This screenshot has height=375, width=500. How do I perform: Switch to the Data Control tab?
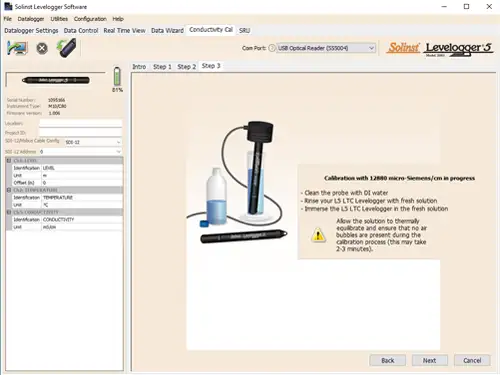pyautogui.click(x=81, y=31)
